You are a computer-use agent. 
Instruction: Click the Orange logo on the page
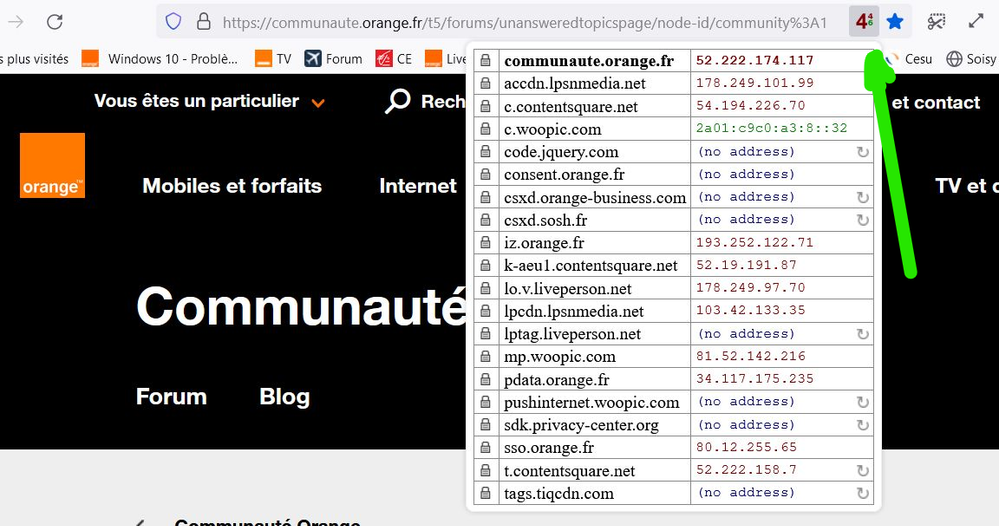point(52,166)
